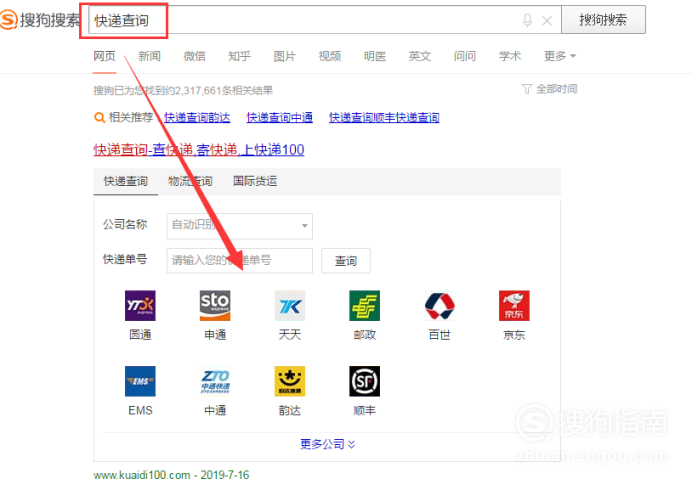The image size is (692, 490).
Task: Switch to the 图片 tab
Action: (x=285, y=56)
